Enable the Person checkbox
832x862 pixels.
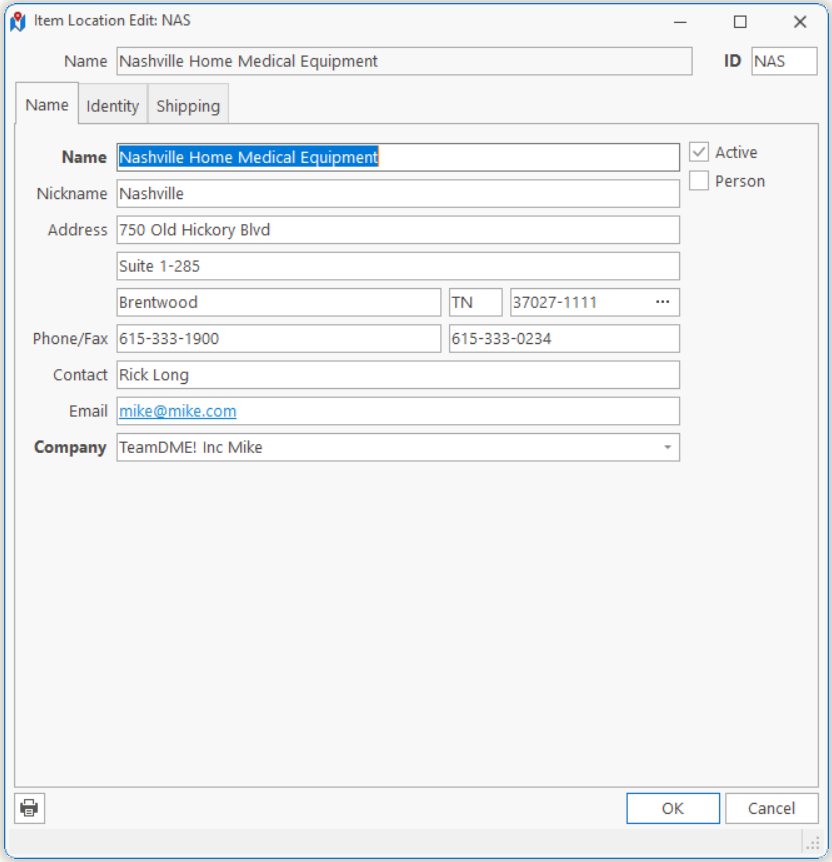coord(699,181)
